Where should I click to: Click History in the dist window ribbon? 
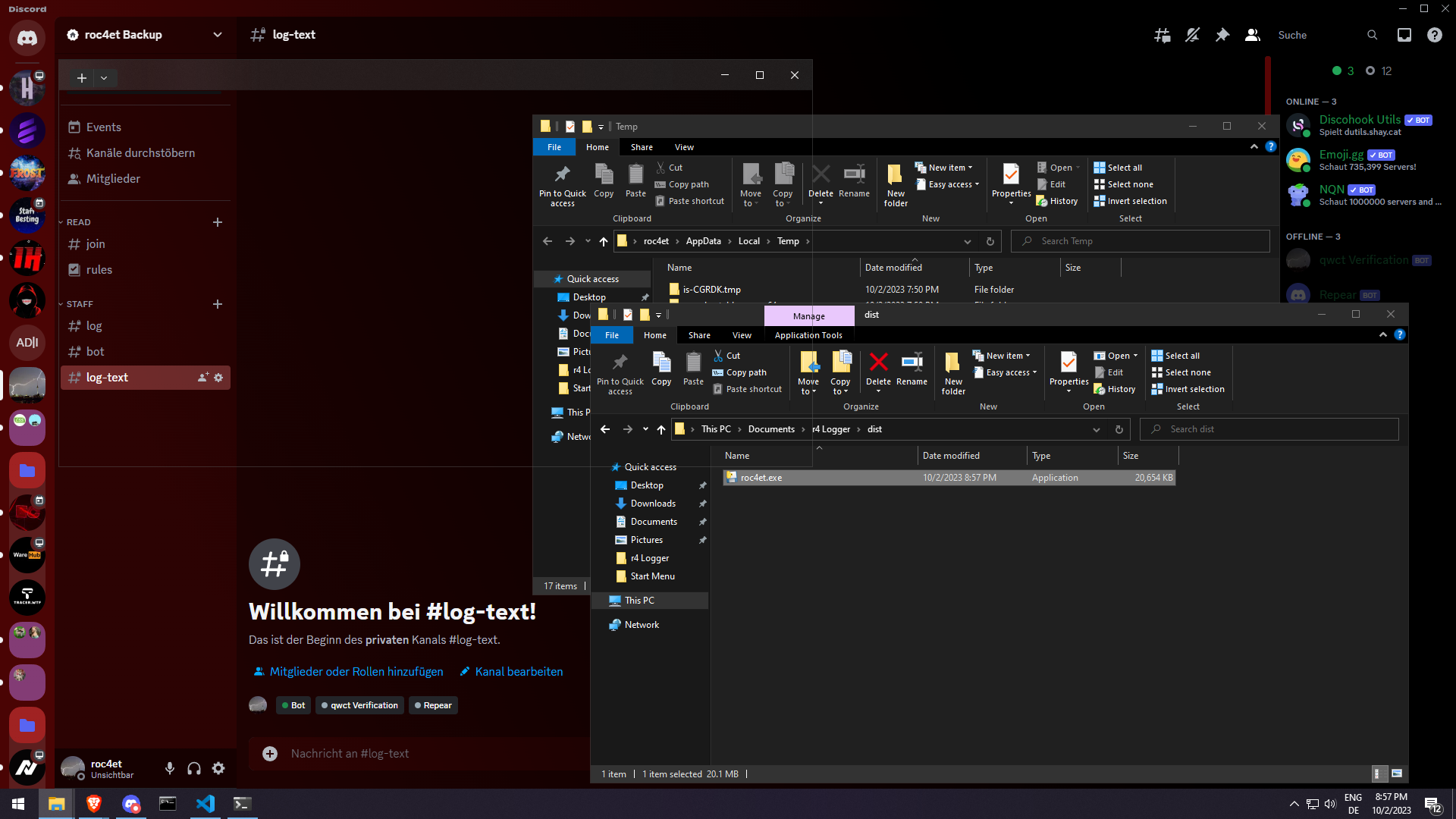pos(1115,389)
